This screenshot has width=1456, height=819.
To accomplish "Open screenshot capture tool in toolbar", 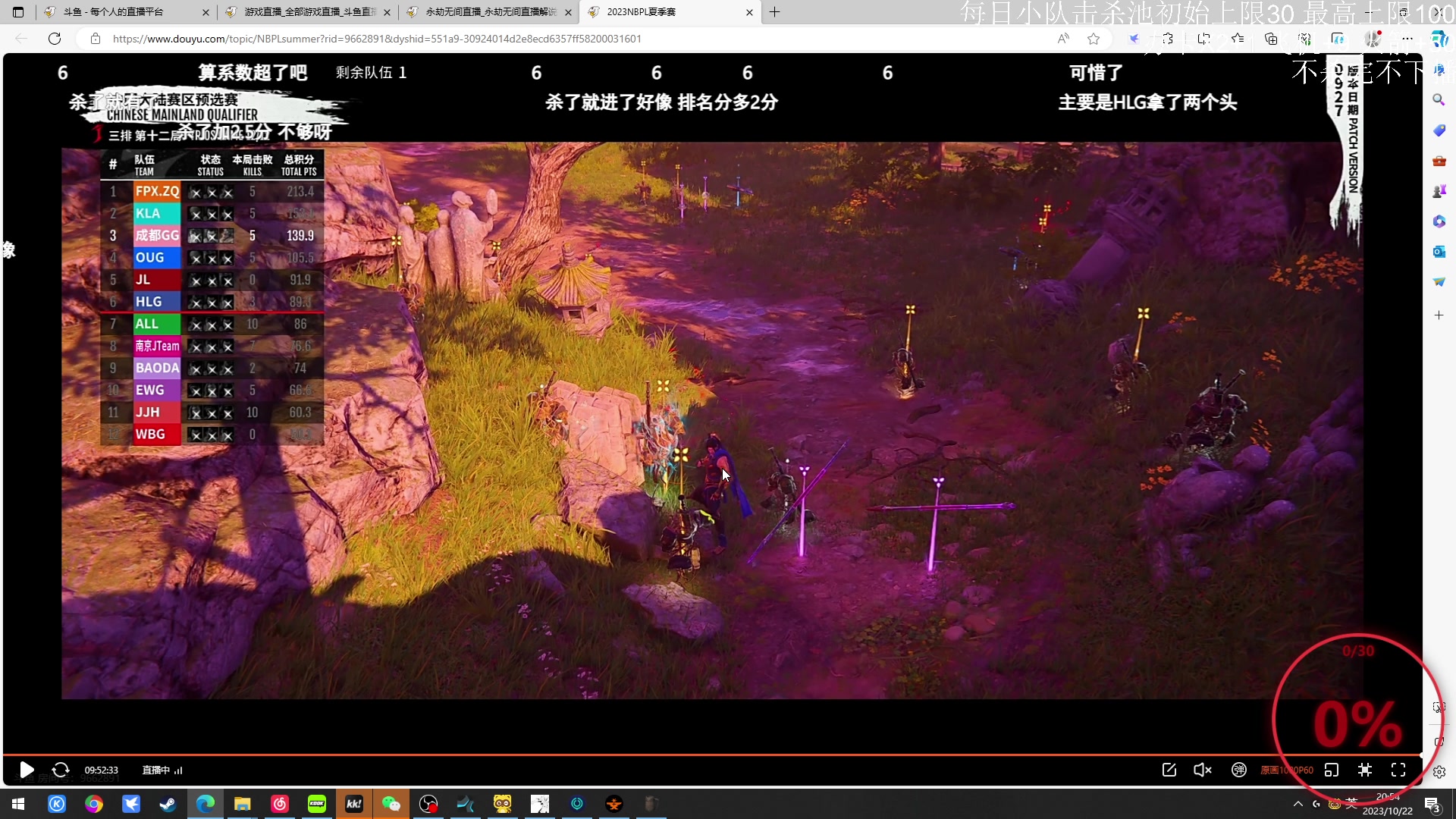I will point(1203,39).
